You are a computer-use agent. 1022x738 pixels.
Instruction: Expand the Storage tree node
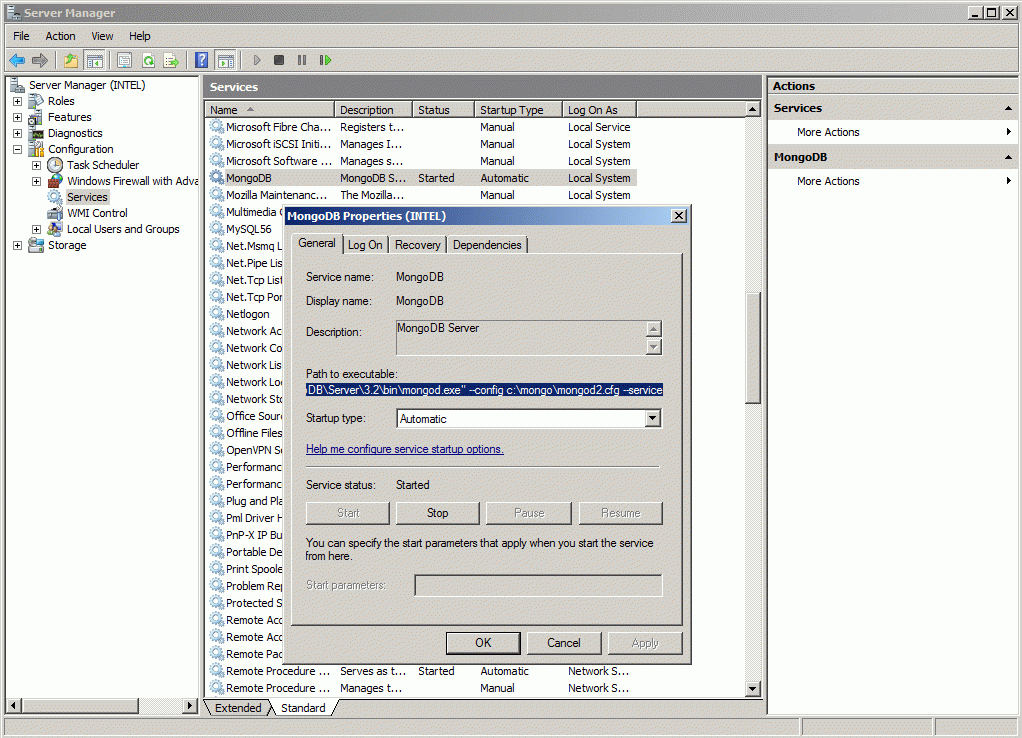pyautogui.click(x=18, y=246)
